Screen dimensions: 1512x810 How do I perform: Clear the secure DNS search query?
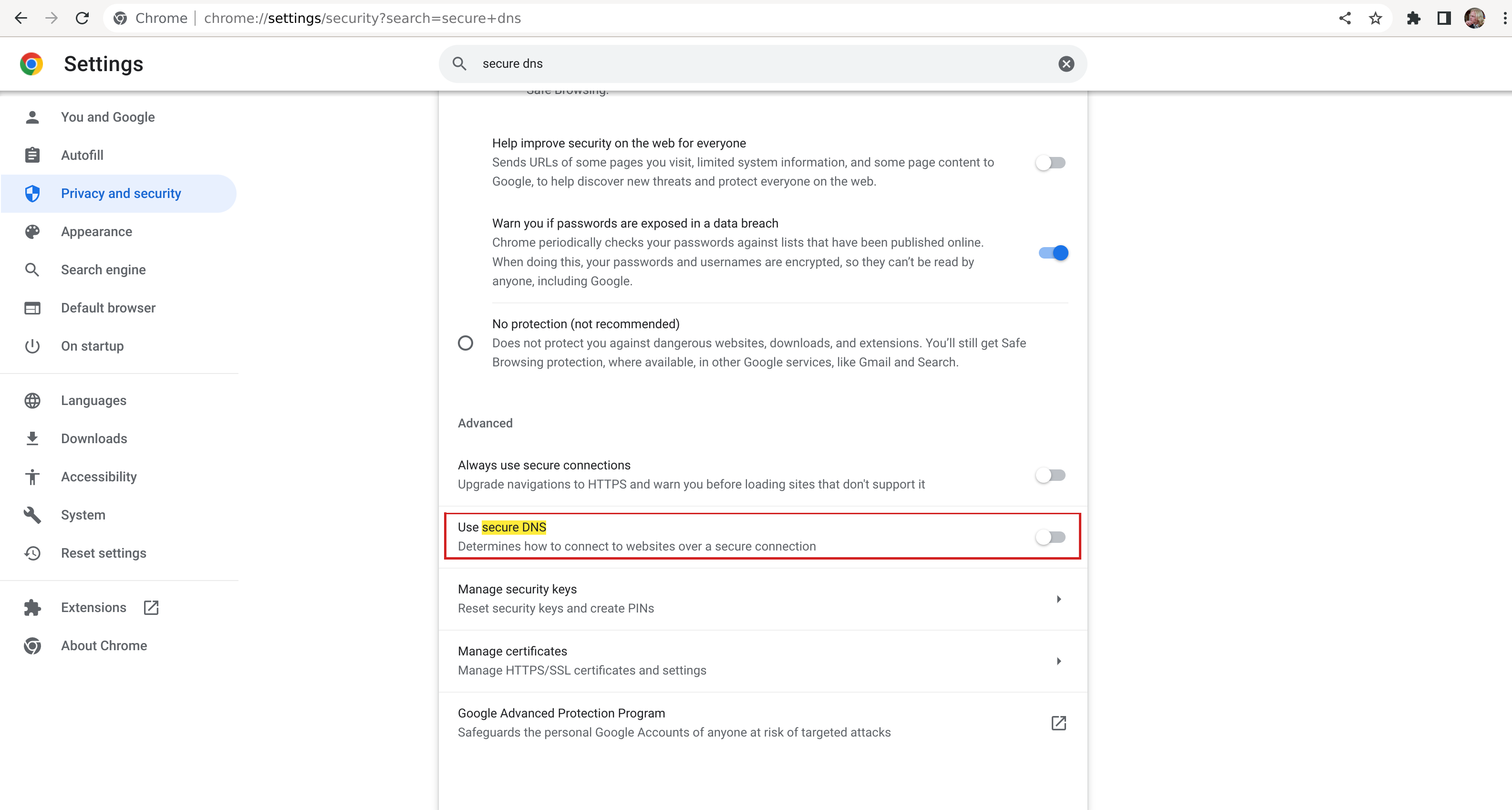[x=1067, y=64]
